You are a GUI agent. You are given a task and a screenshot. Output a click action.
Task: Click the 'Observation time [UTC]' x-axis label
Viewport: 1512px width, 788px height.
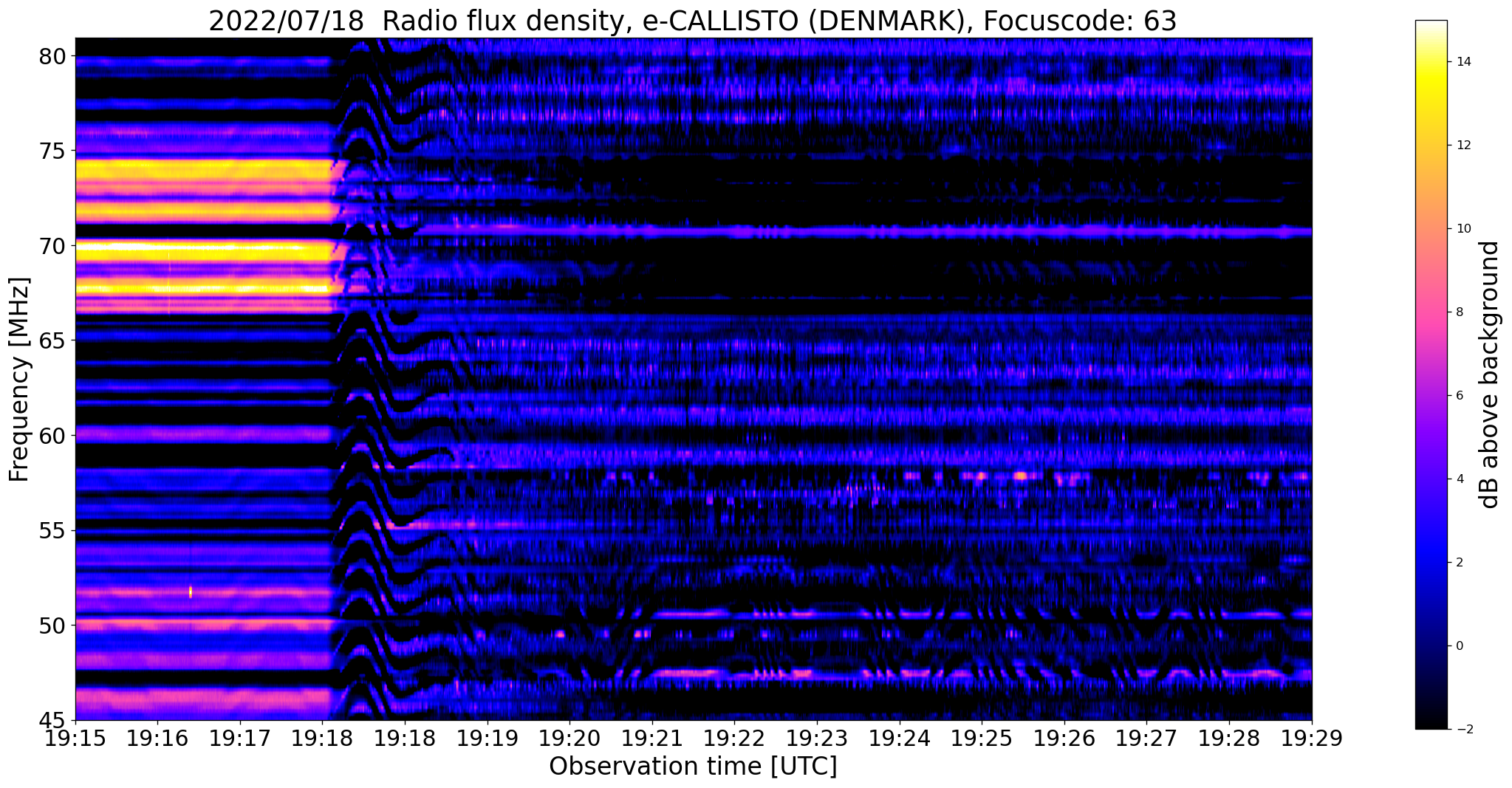[693, 767]
